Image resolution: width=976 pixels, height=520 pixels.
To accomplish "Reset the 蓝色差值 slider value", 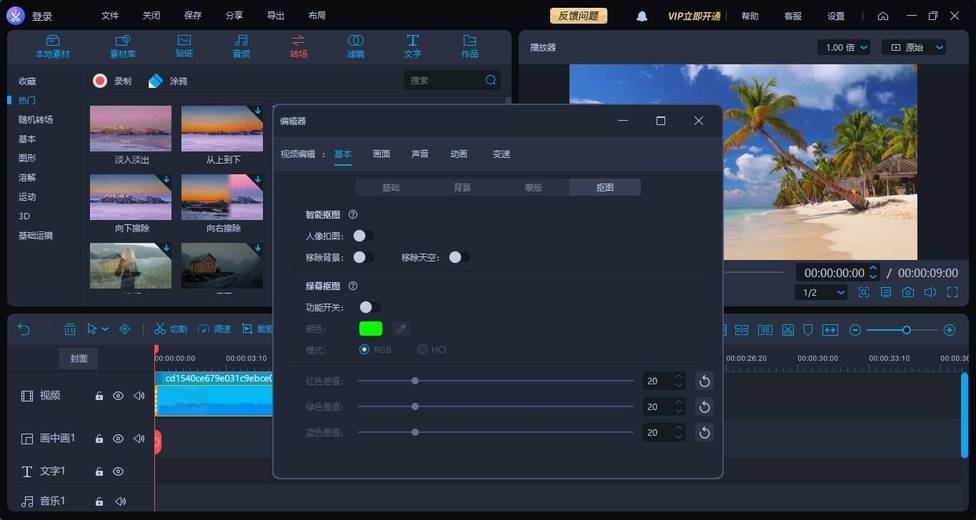I will pos(704,432).
